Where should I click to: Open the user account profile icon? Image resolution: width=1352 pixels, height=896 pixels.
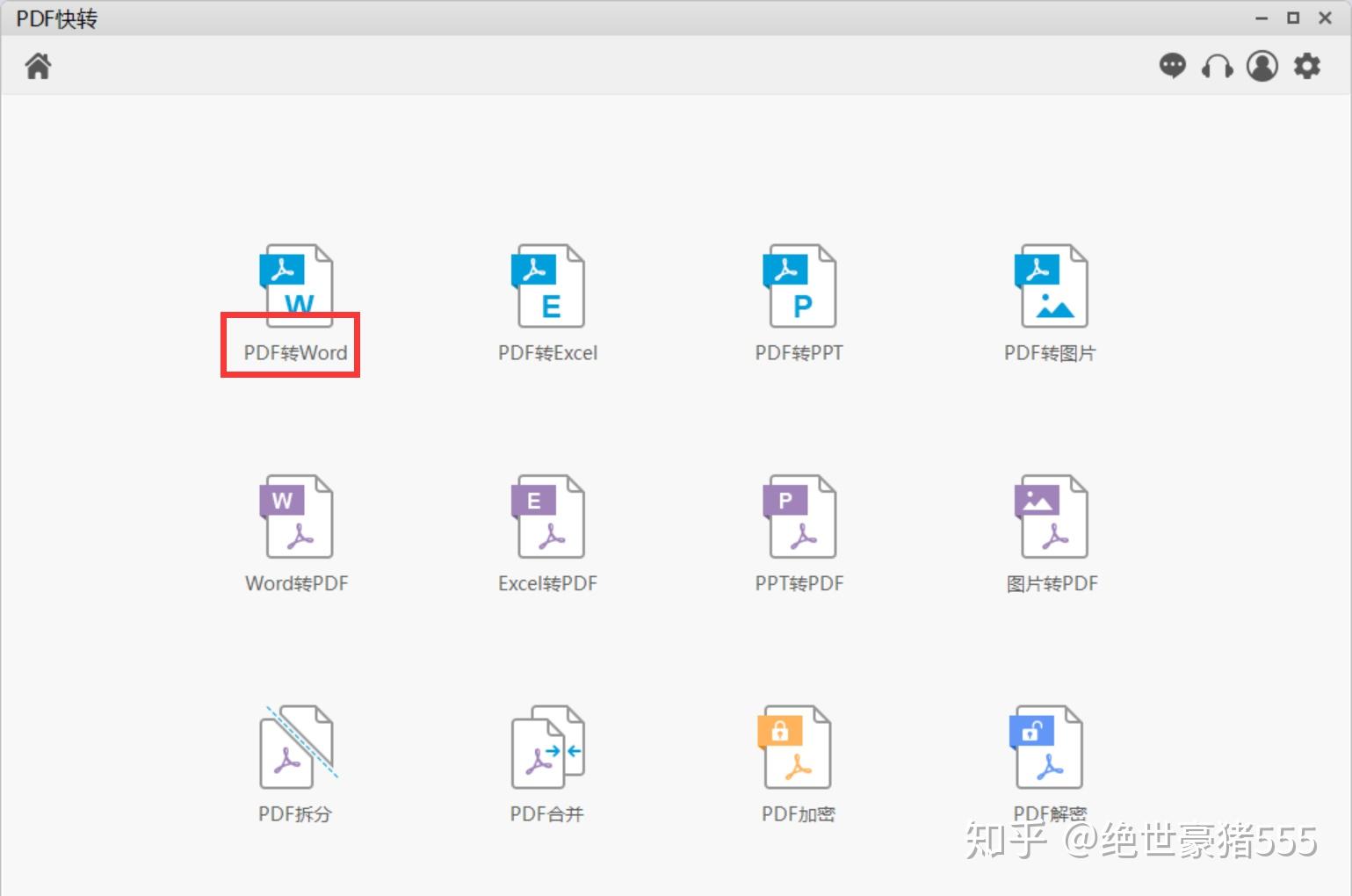[x=1262, y=66]
